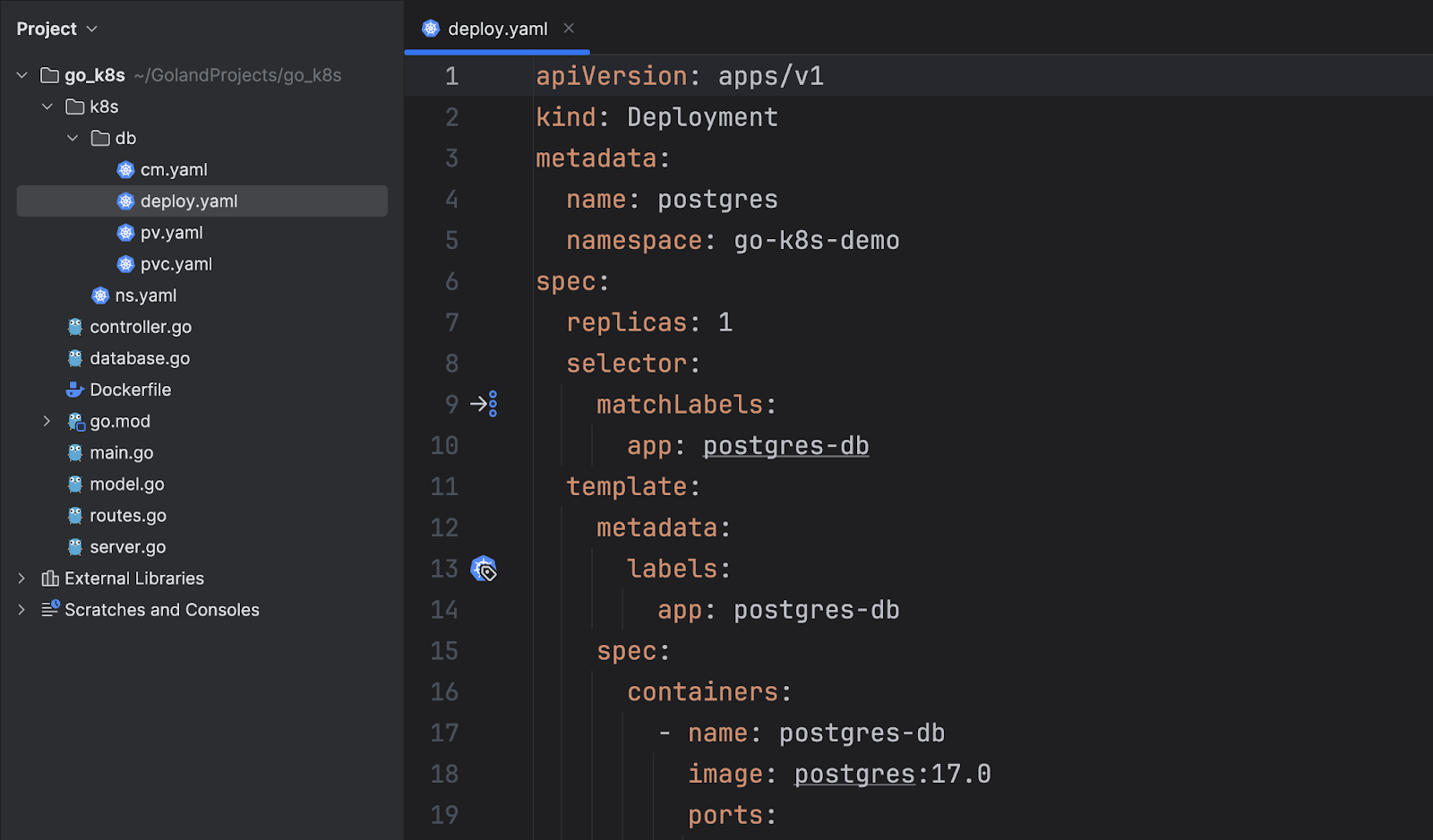Screen dimensions: 1433x840
Task: Click the 'template' key on line 11
Action: (x=627, y=487)
